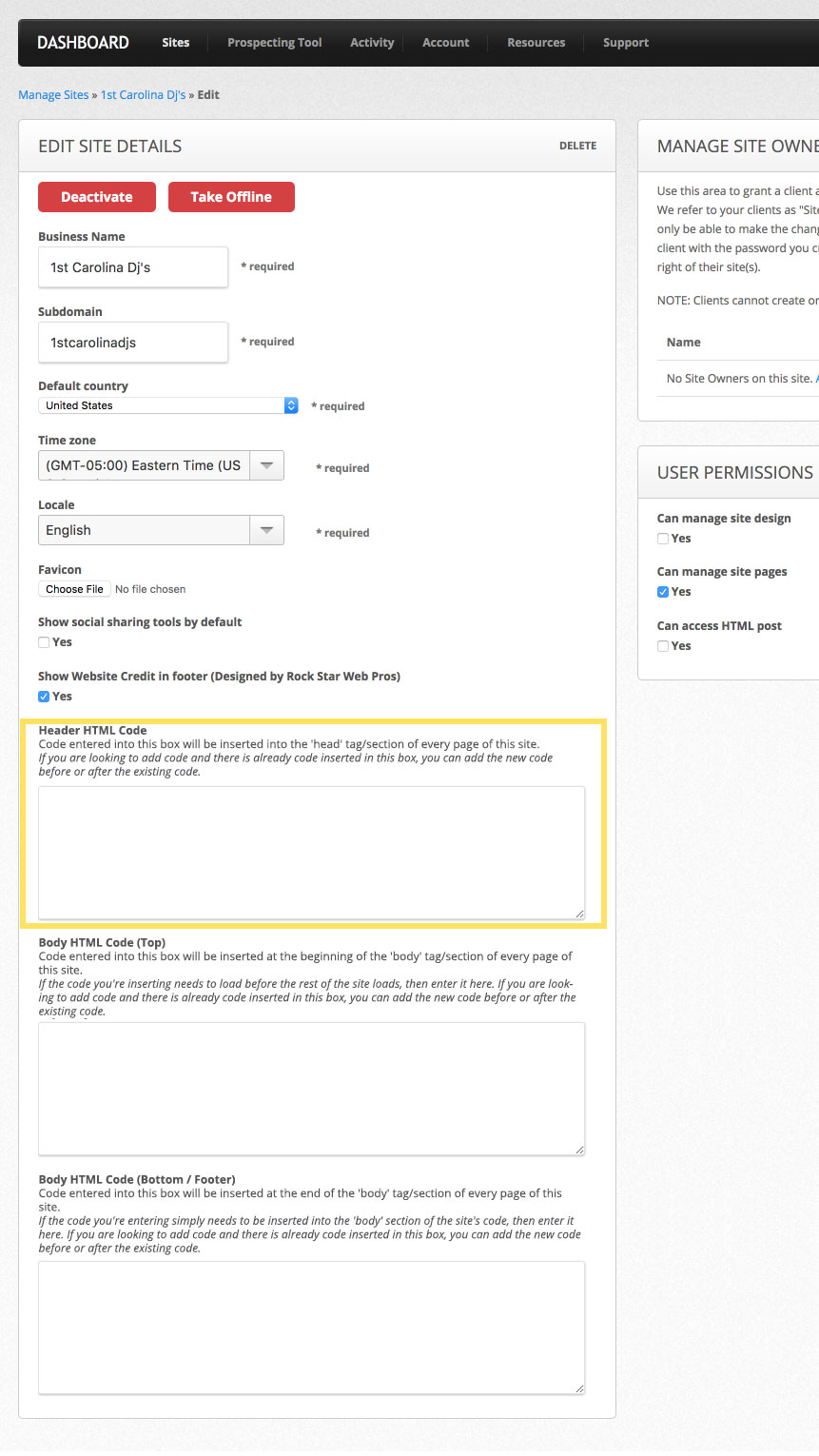Click the EDIT SITE DETAILS heading
This screenshot has height=1456, width=819.
pyautogui.click(x=109, y=147)
